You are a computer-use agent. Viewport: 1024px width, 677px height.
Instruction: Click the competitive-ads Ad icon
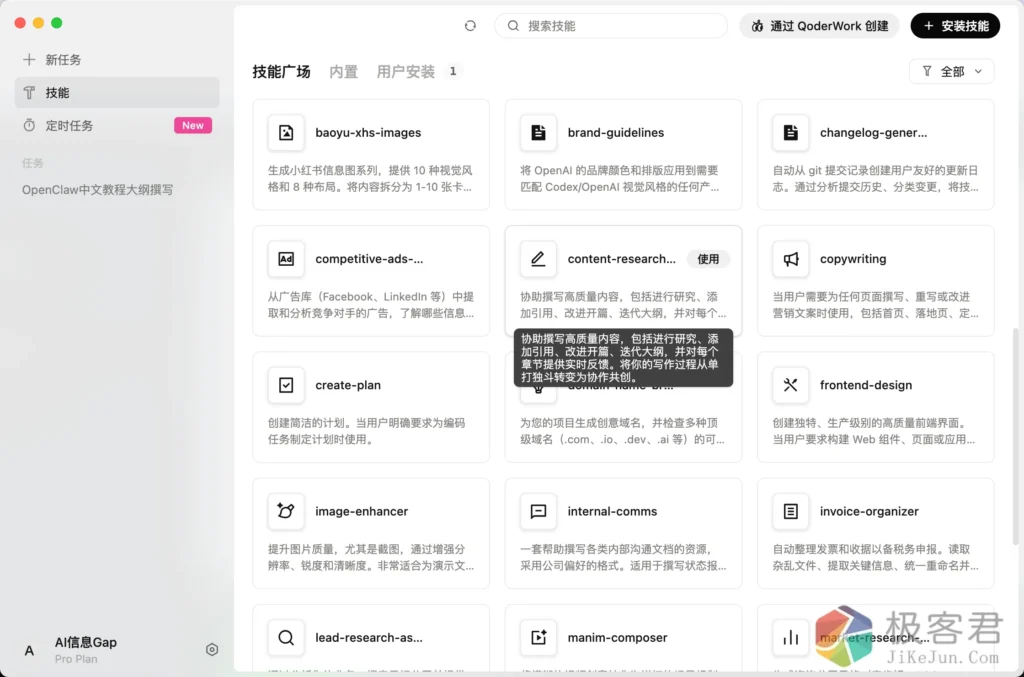point(286,259)
